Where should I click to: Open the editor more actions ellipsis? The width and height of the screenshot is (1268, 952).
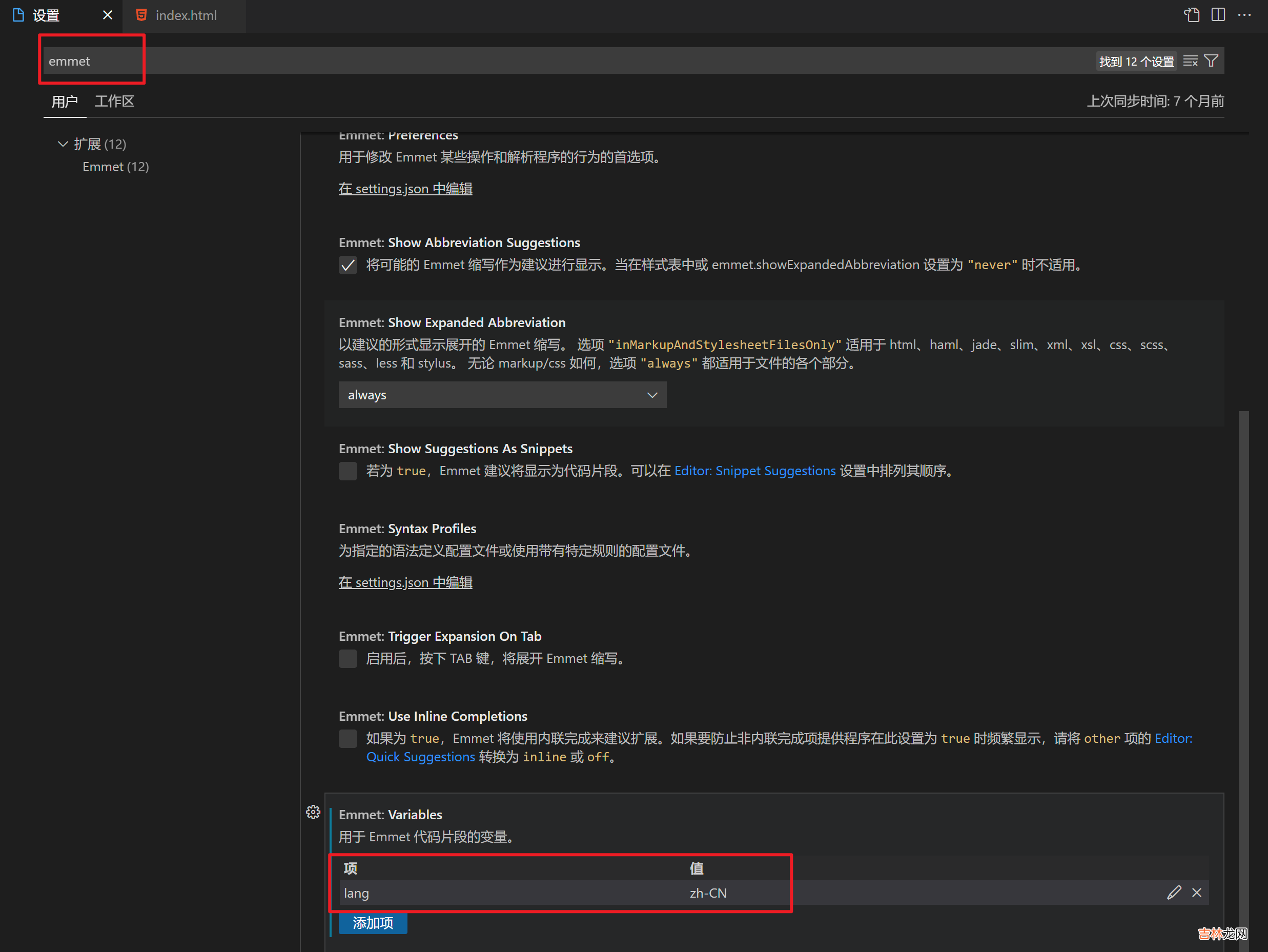point(1244,15)
